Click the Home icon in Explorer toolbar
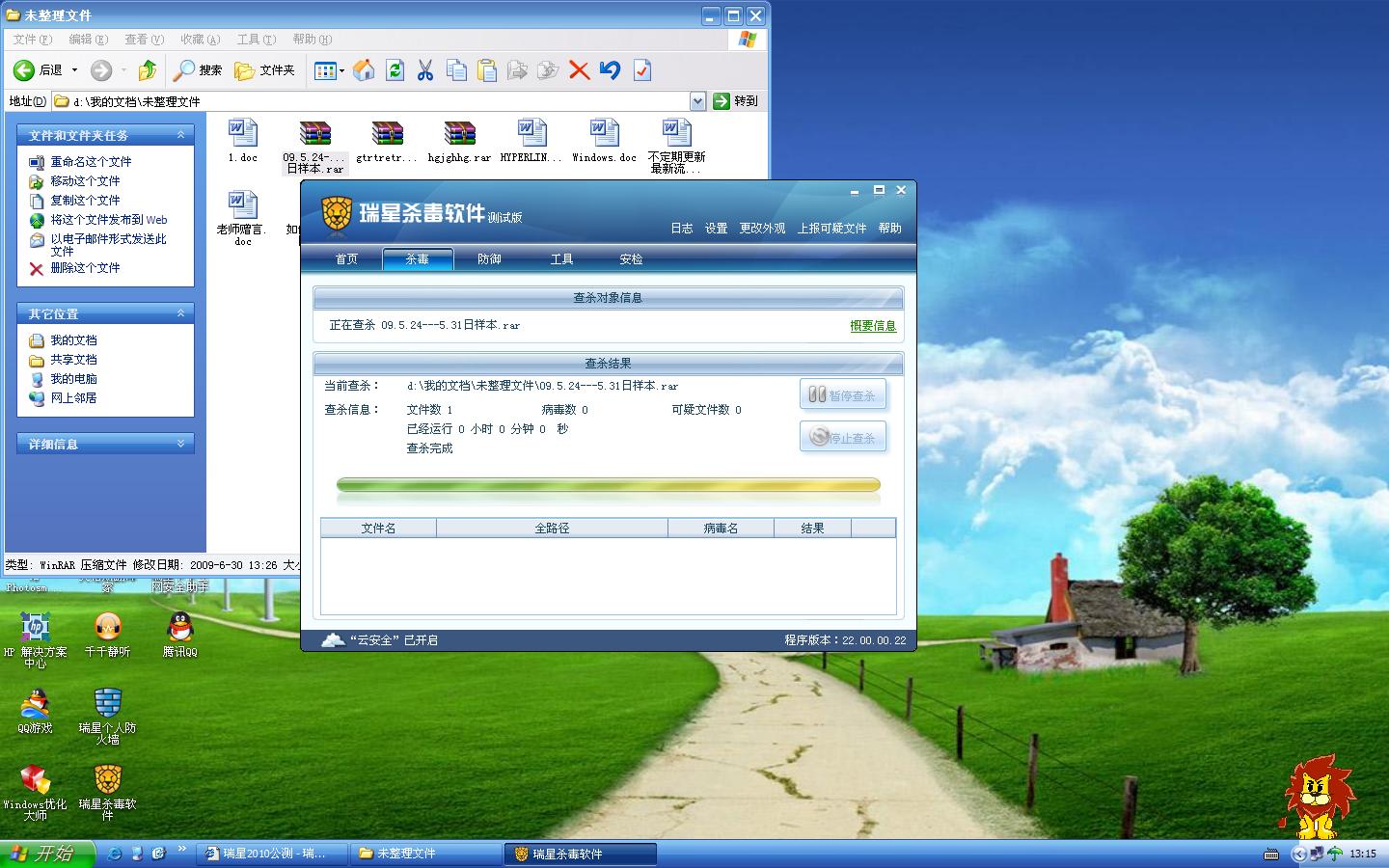This screenshot has width=1389, height=868. click(x=364, y=69)
